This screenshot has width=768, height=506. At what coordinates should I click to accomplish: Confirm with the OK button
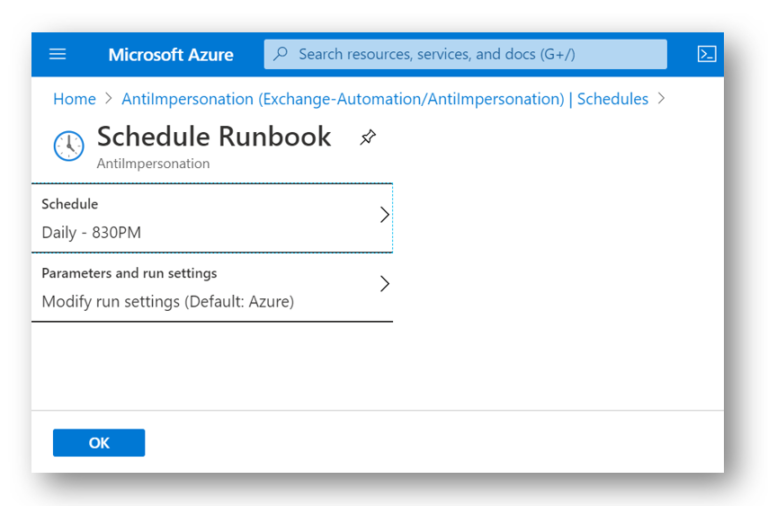point(99,443)
